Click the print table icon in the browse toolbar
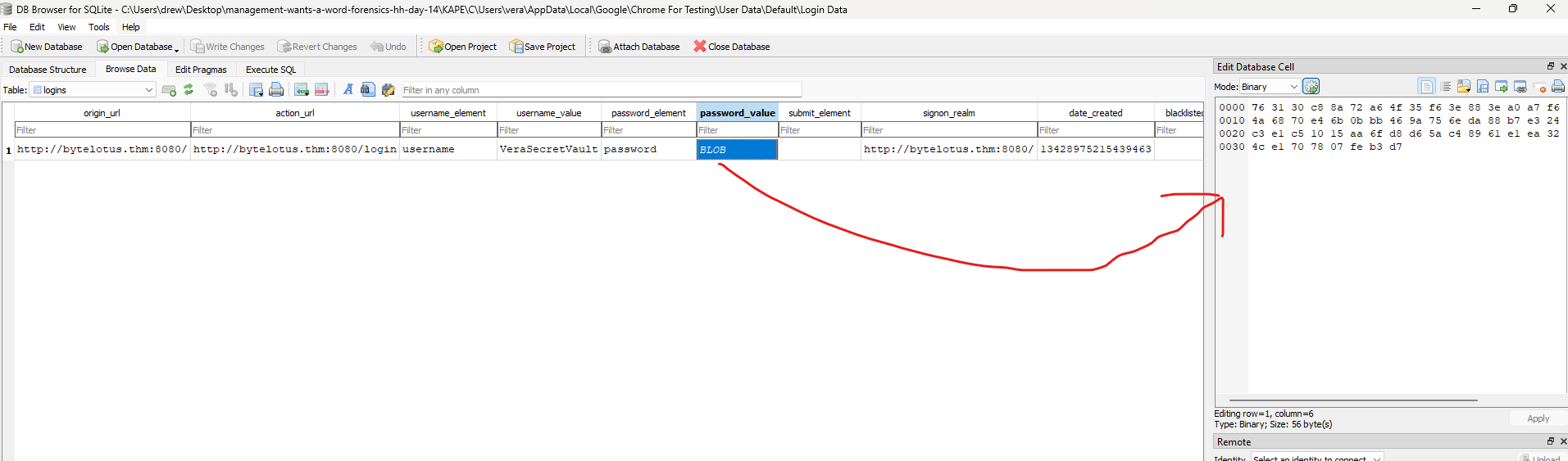This screenshot has height=461, width=1568. 276,90
